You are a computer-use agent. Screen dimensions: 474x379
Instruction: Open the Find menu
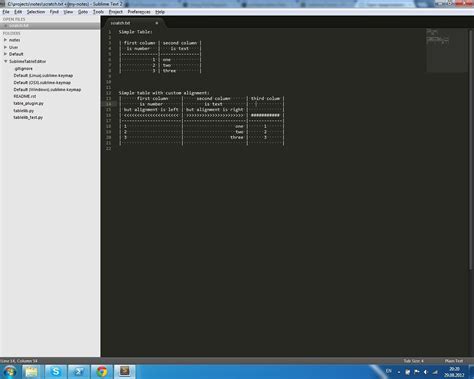(x=54, y=12)
